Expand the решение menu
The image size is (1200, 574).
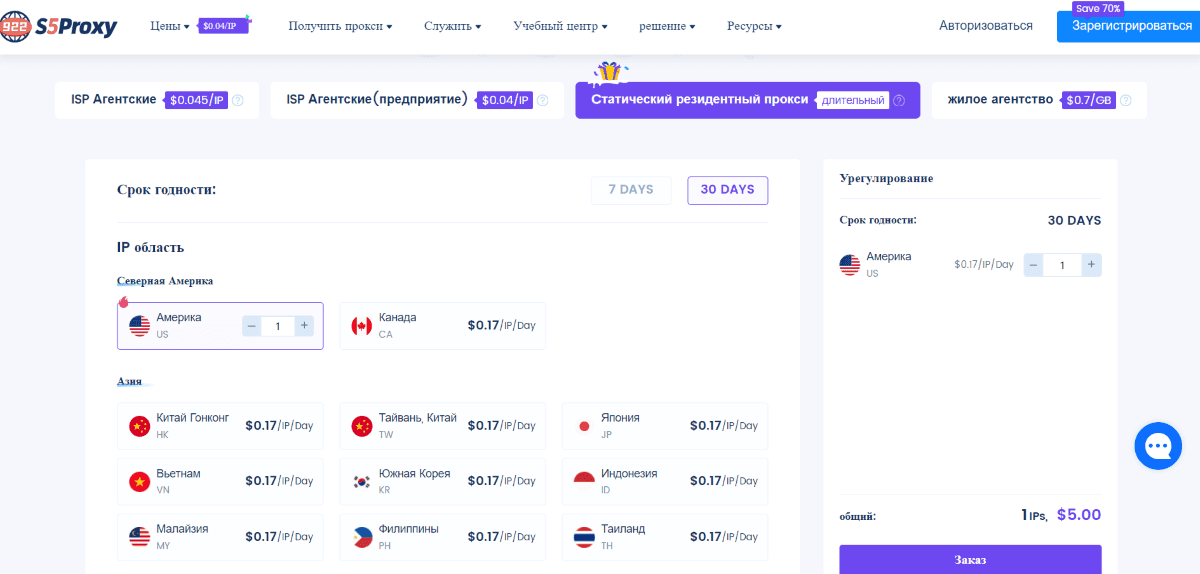click(667, 26)
